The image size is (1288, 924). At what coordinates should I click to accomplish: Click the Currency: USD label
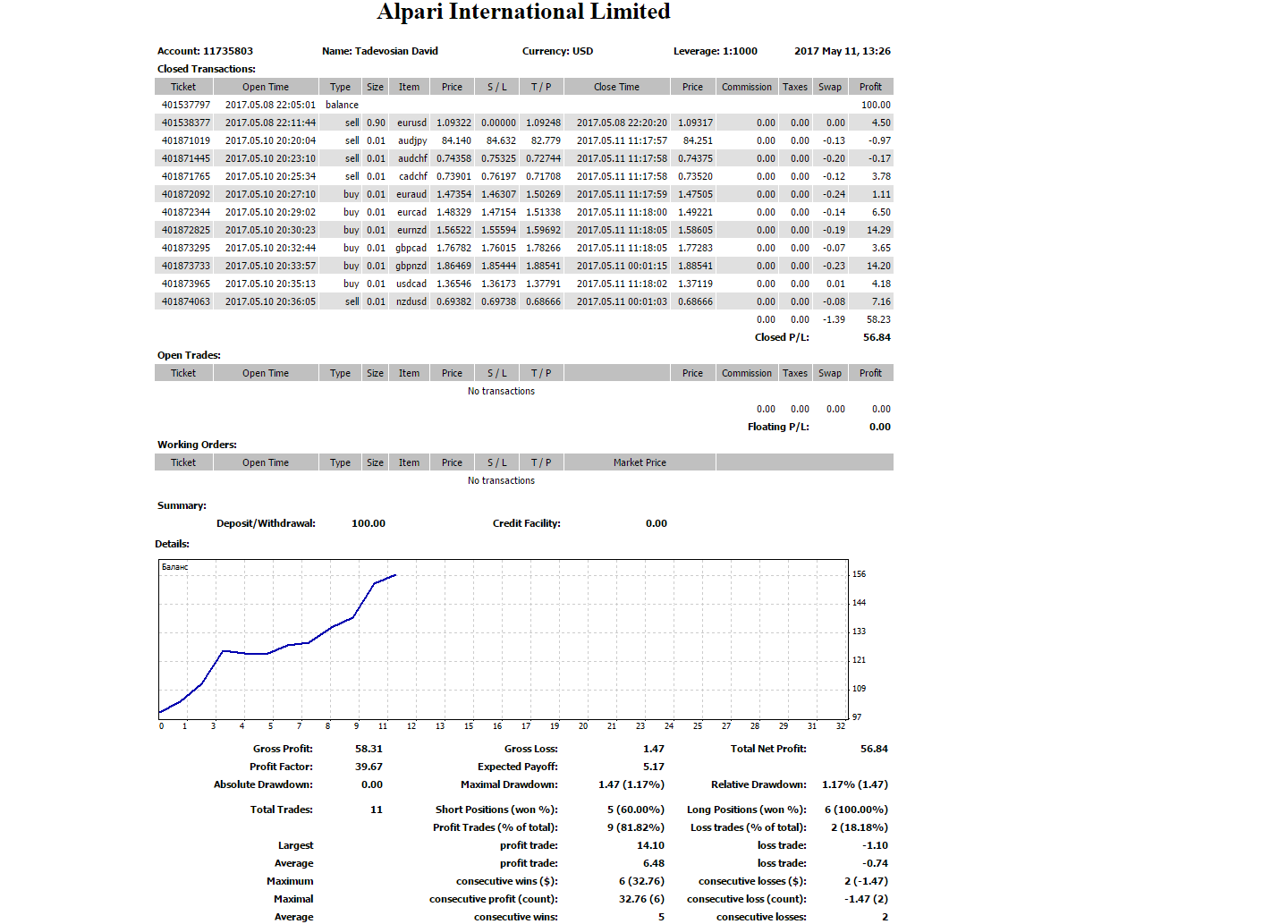[557, 51]
